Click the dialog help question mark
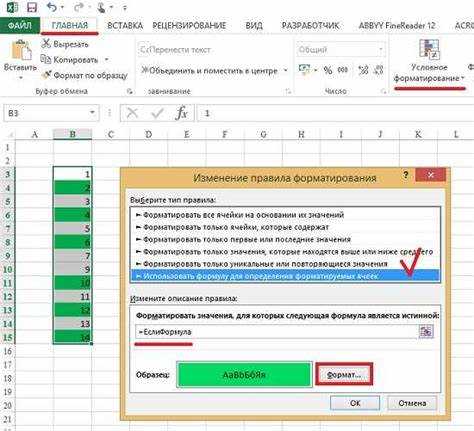 406,175
